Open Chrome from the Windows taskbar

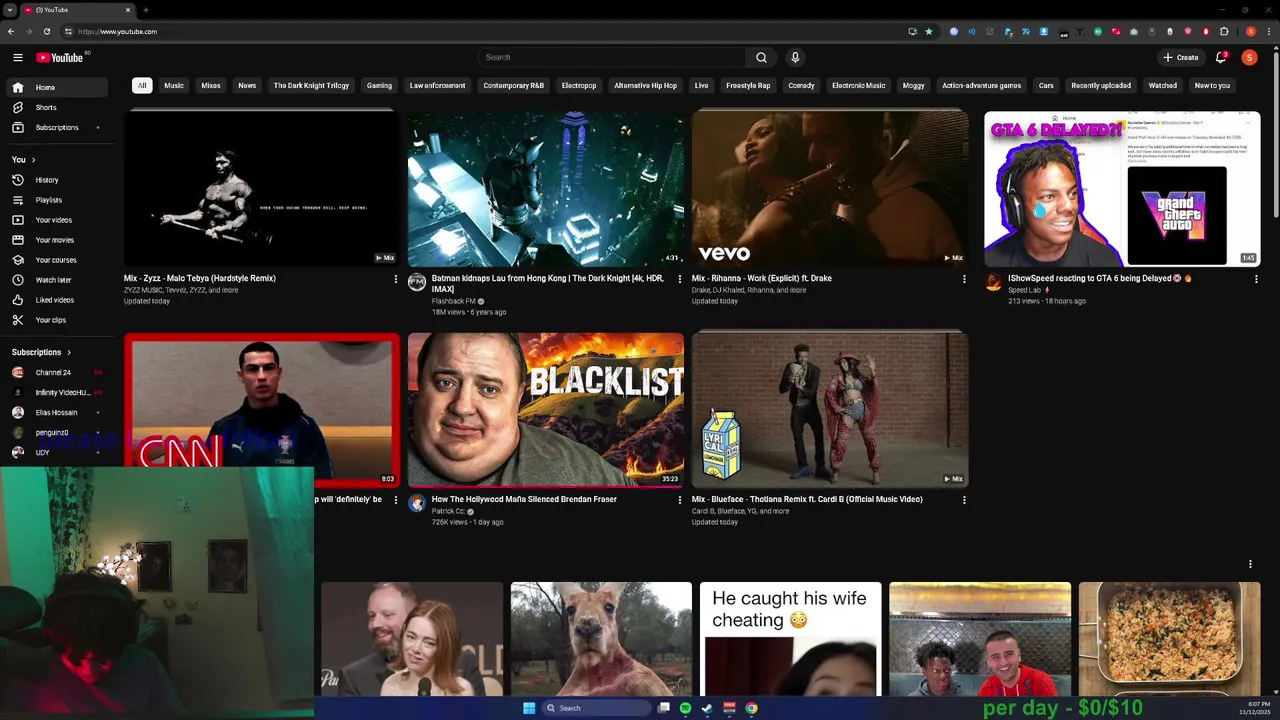pos(751,708)
